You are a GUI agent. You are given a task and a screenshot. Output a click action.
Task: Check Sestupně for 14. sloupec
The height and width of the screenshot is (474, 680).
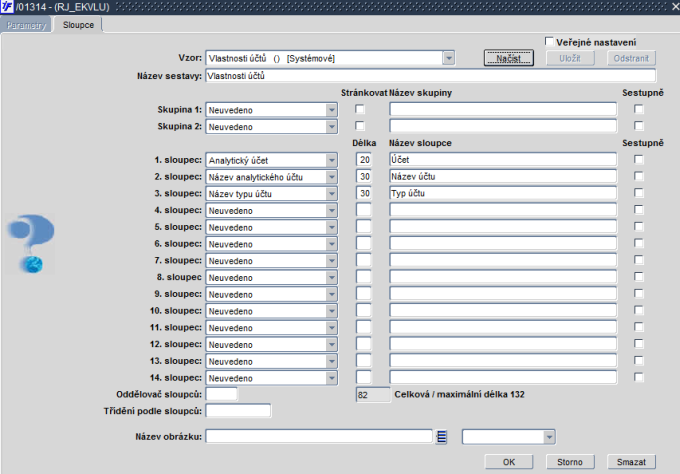(638, 377)
